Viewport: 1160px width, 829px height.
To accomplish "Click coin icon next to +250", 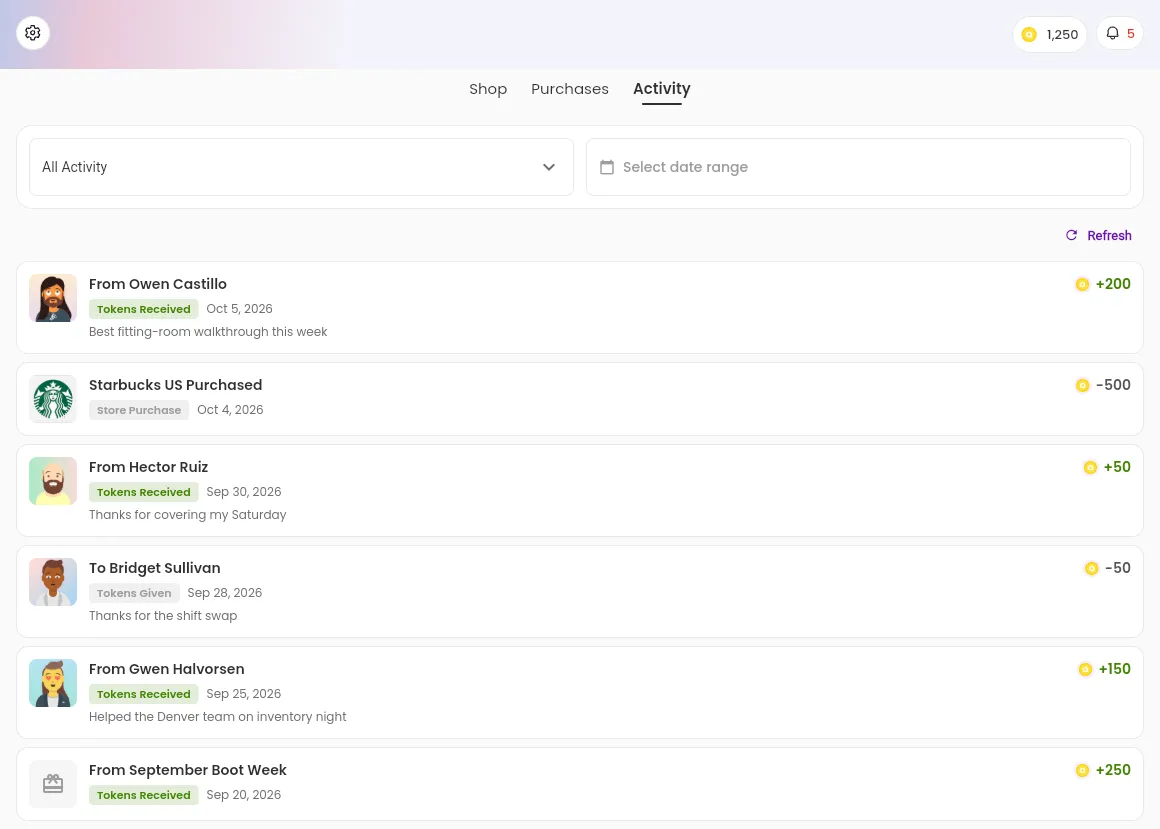I will [1082, 771].
